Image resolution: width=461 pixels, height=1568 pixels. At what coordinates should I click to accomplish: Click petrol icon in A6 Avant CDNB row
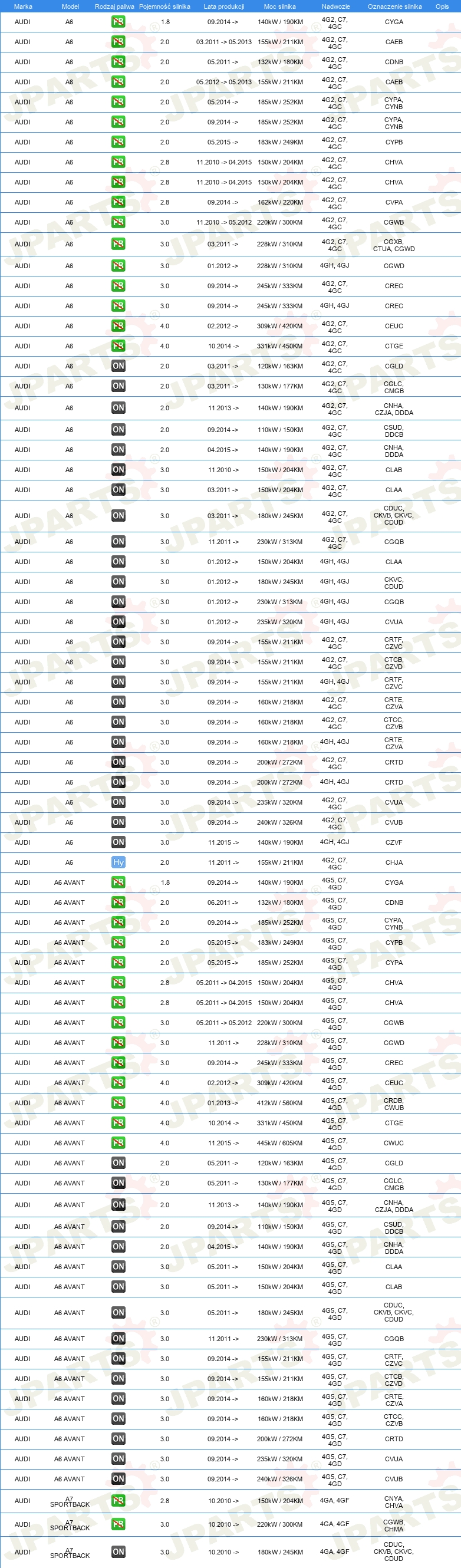pyautogui.click(x=118, y=902)
